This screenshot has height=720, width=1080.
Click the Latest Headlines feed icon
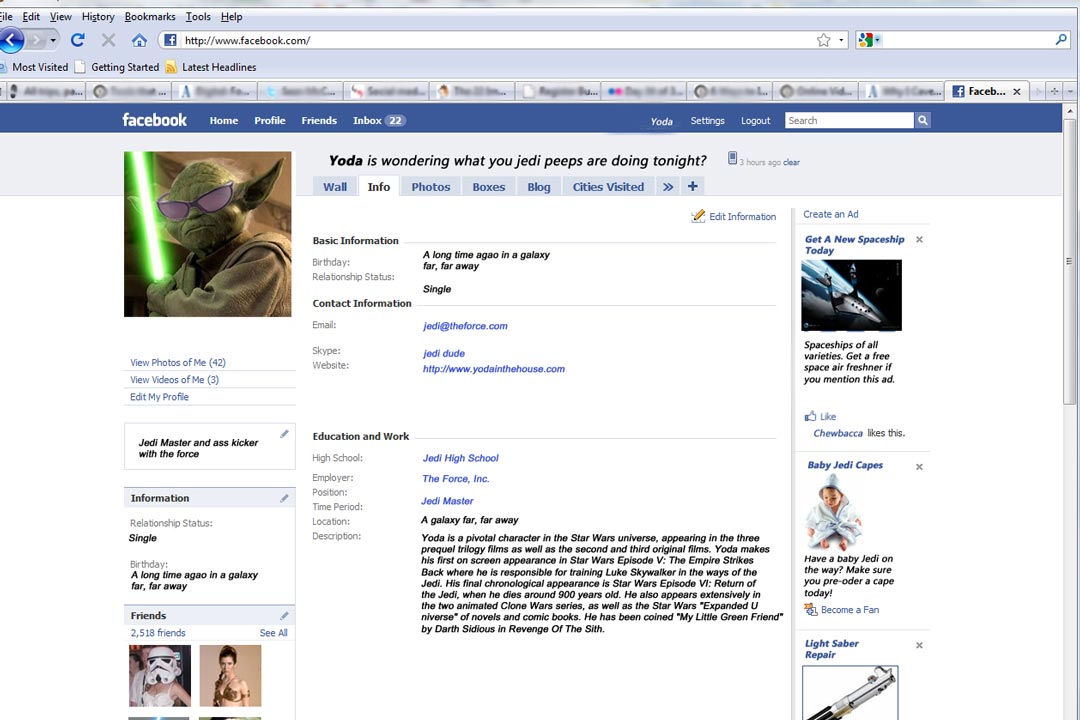click(x=171, y=67)
